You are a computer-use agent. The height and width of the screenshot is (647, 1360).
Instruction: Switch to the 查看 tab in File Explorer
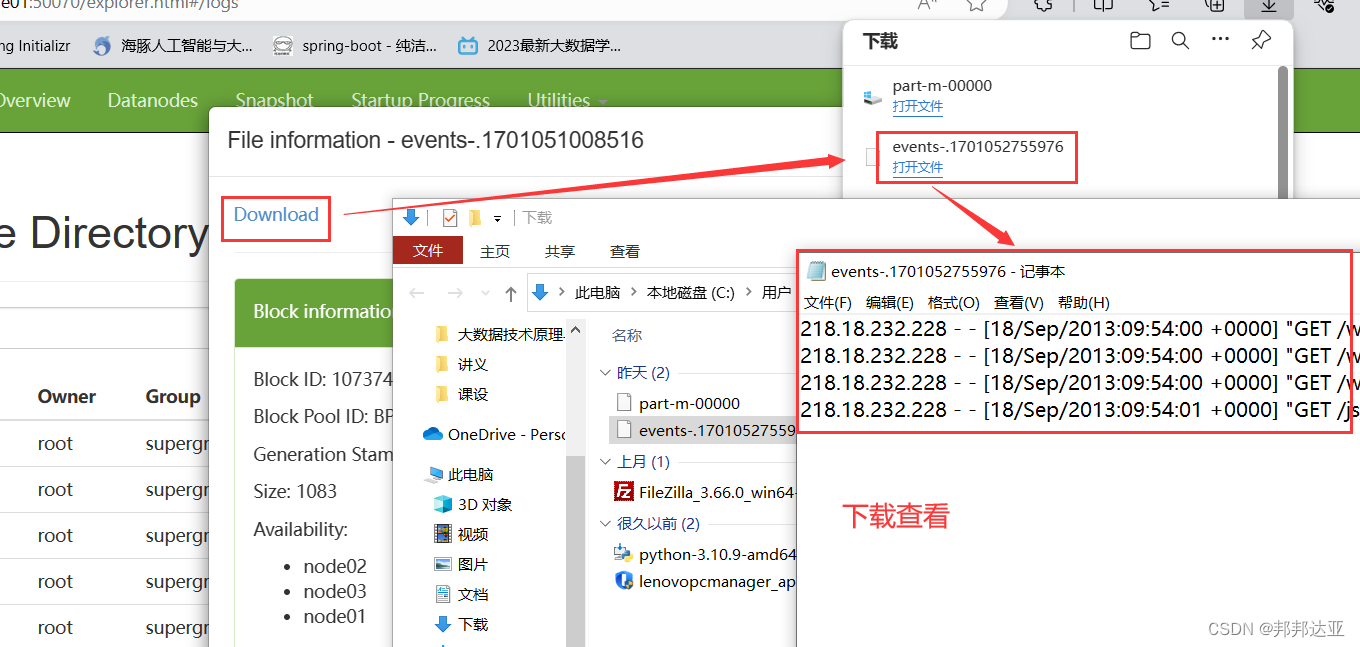tap(624, 250)
